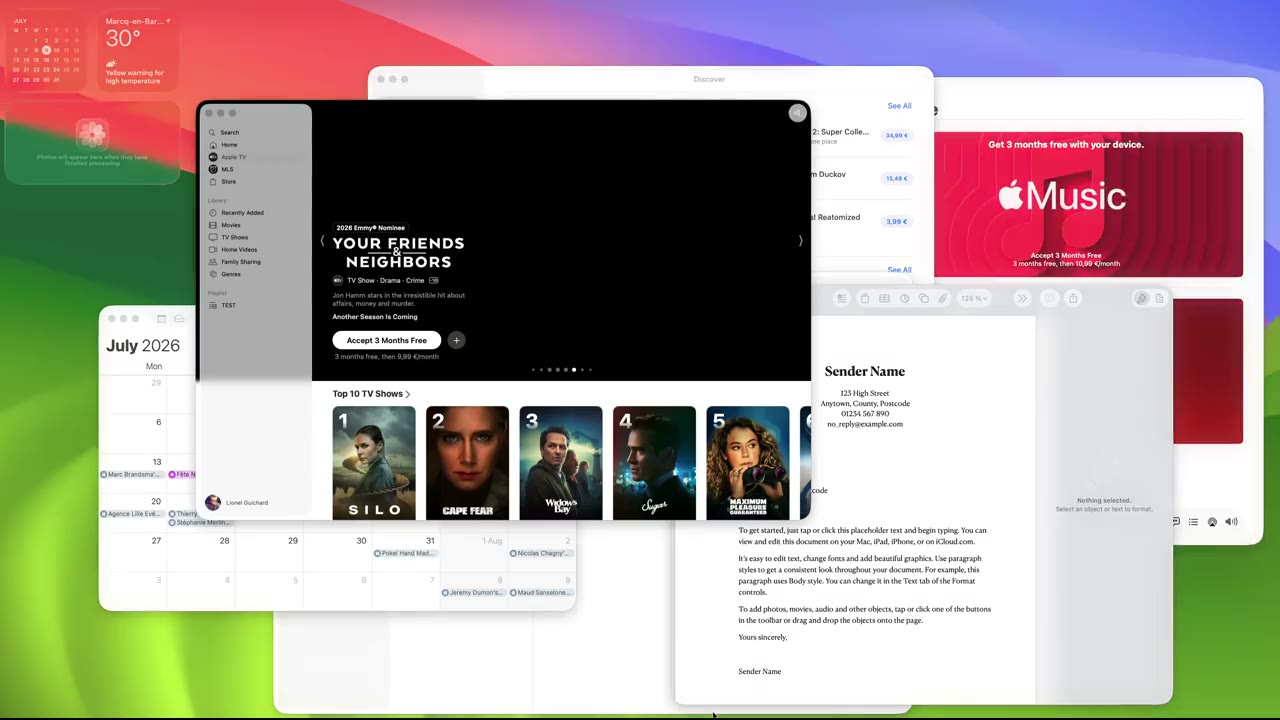Viewport: 1280px width, 720px height.
Task: Open the 125 % zoom dropdown in Pages
Action: 973,298
